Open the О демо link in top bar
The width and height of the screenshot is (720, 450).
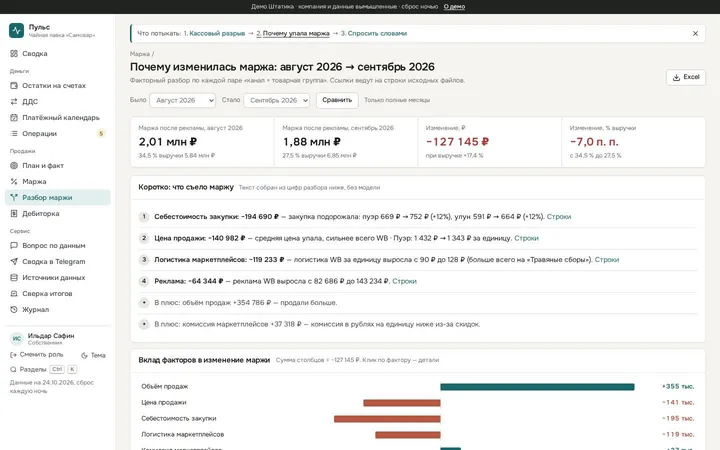tap(454, 6)
